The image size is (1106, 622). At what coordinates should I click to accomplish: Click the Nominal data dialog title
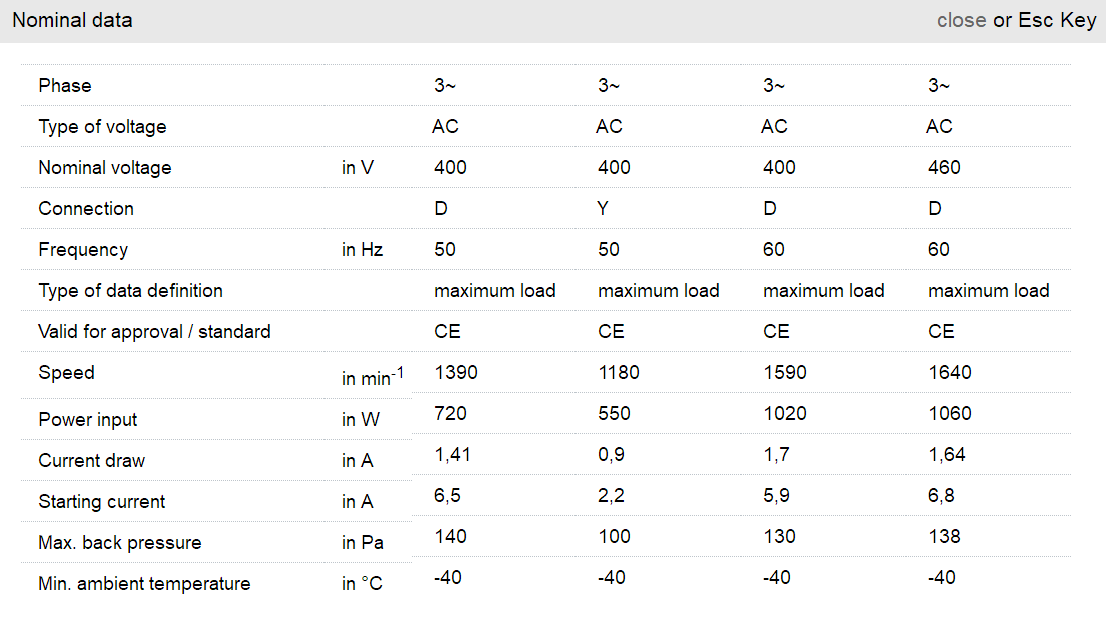(x=72, y=20)
